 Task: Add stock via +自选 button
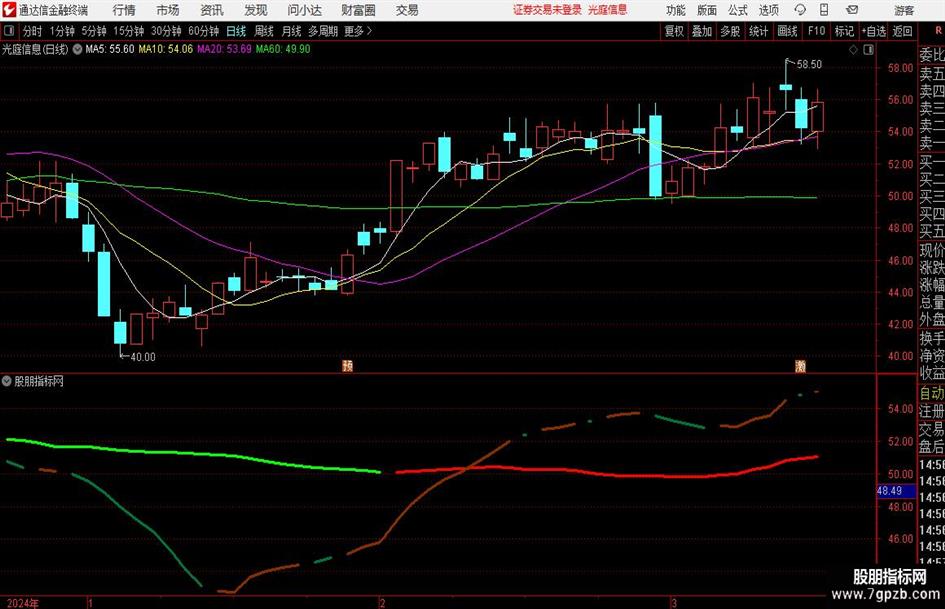pos(873,31)
